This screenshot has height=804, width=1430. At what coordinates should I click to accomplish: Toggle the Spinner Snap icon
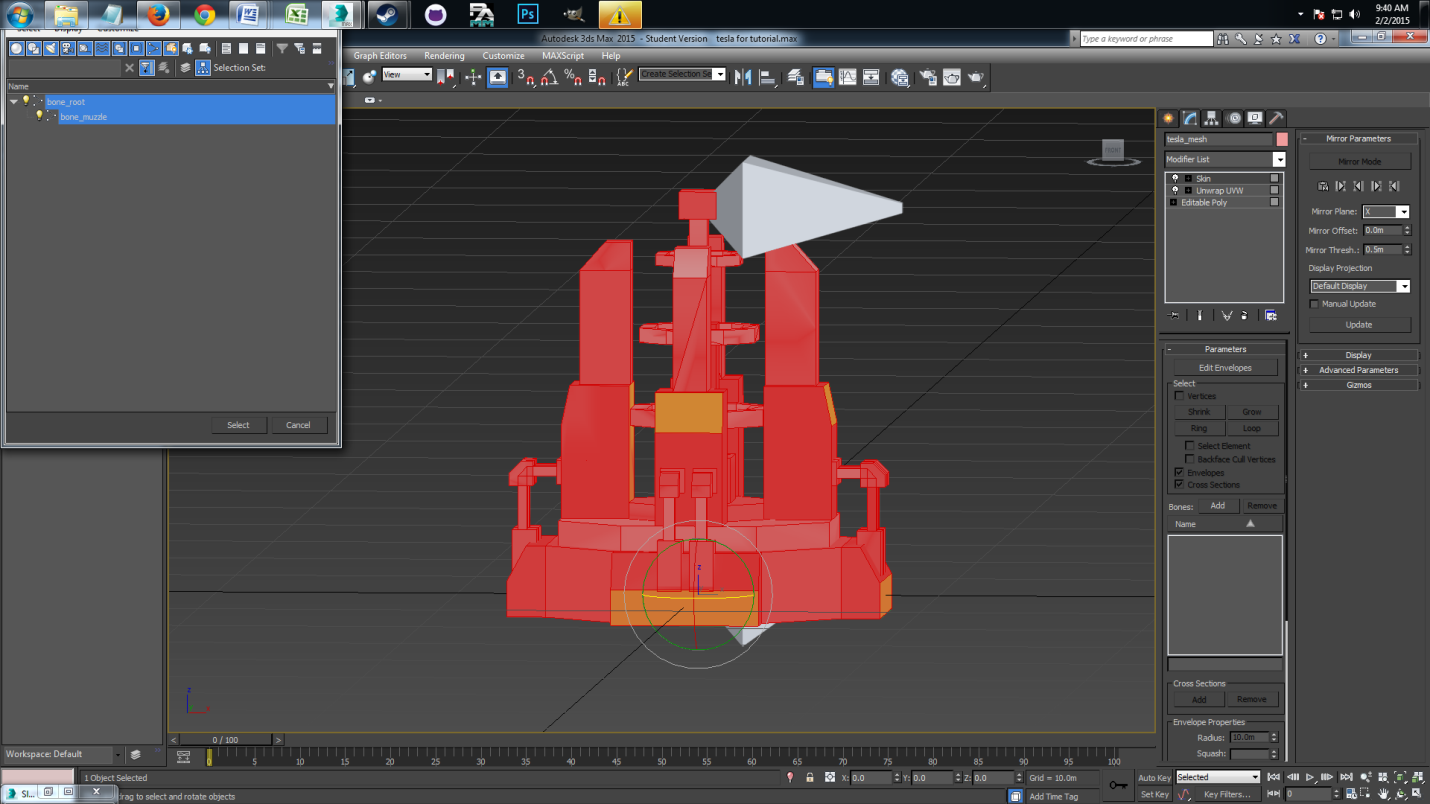click(595, 76)
